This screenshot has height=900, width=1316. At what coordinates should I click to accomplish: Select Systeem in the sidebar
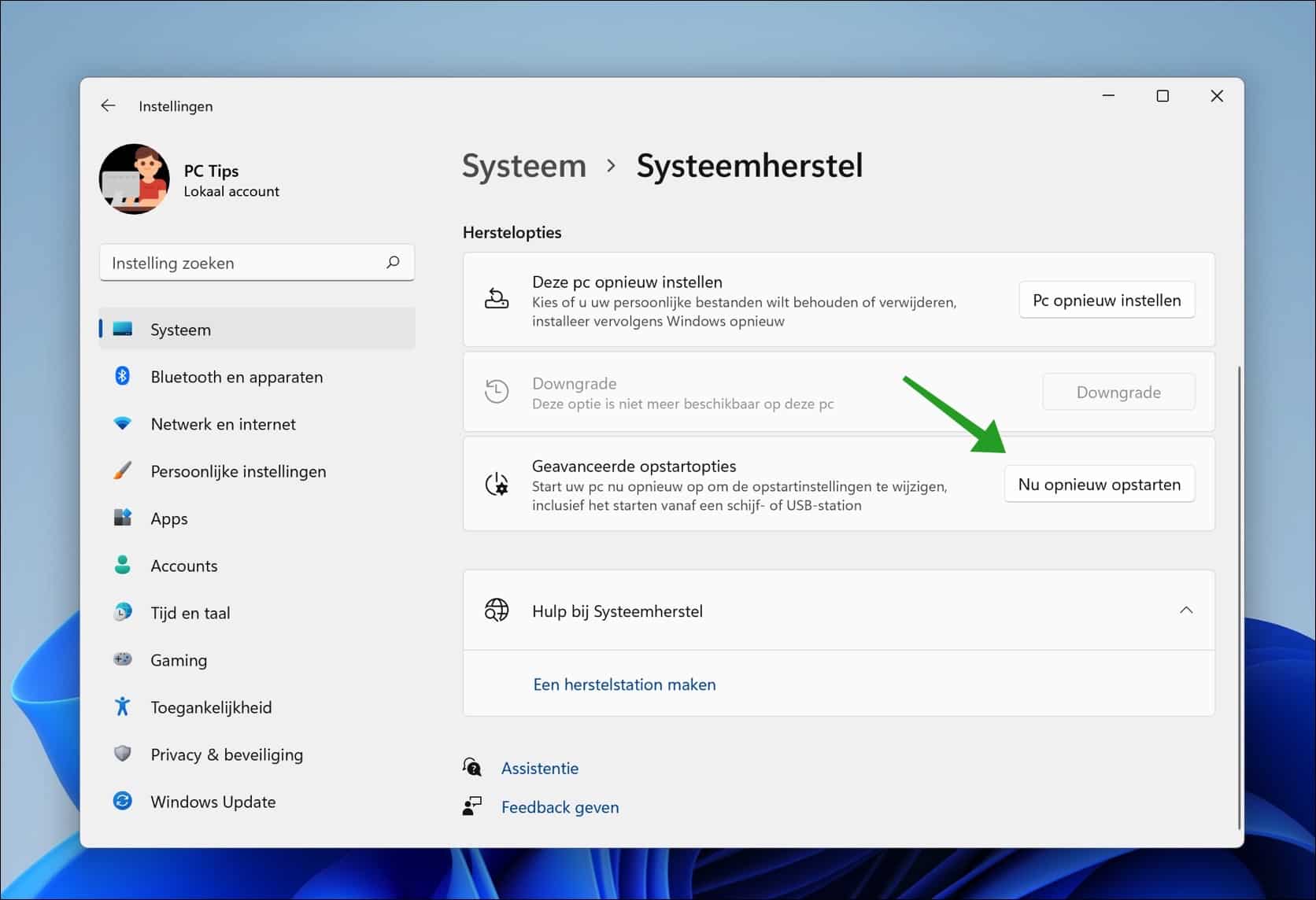point(257,329)
